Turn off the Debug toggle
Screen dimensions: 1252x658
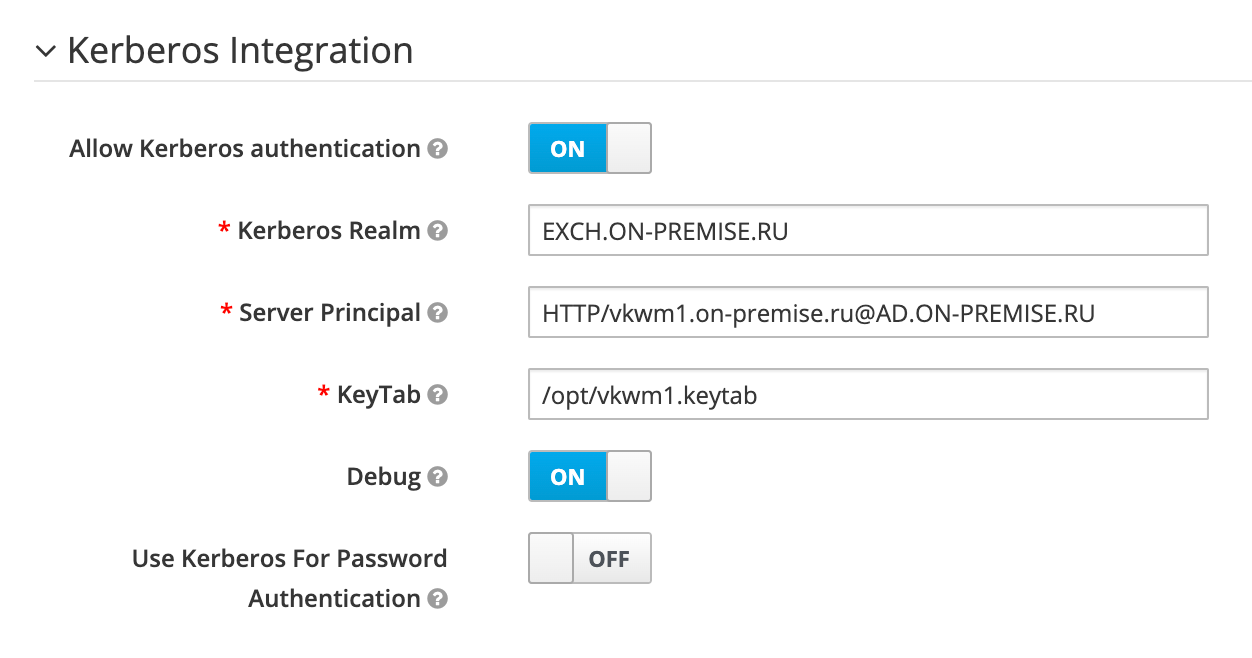[589, 477]
